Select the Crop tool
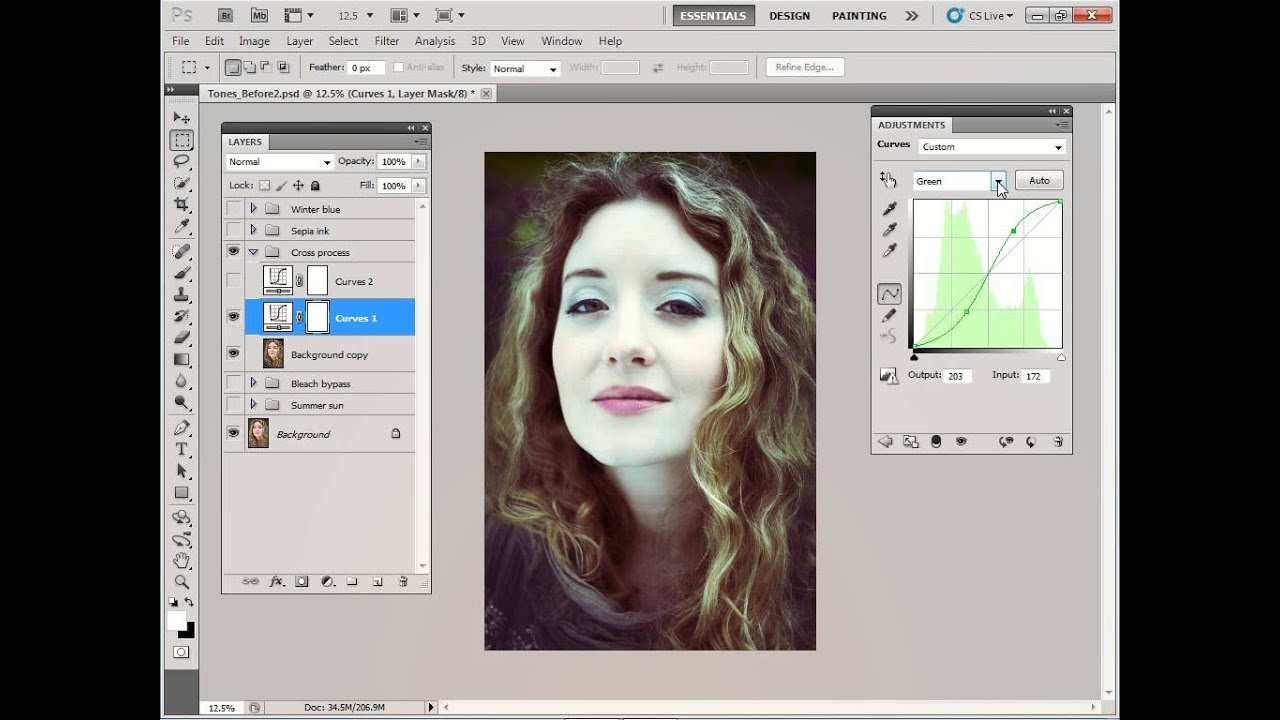Viewport: 1280px width, 720px height. click(x=181, y=205)
